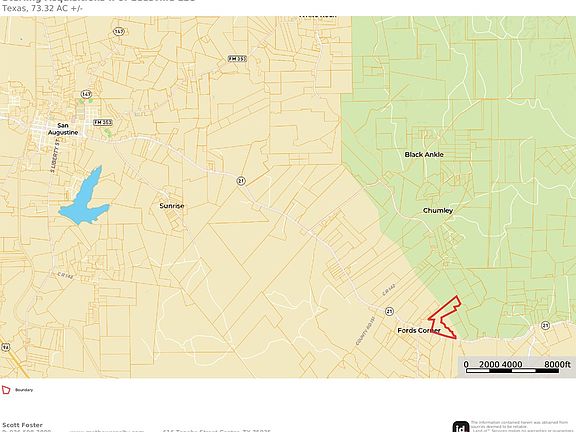Click the CR 142 road label
Screen dimensions: 576x432
[389, 289]
